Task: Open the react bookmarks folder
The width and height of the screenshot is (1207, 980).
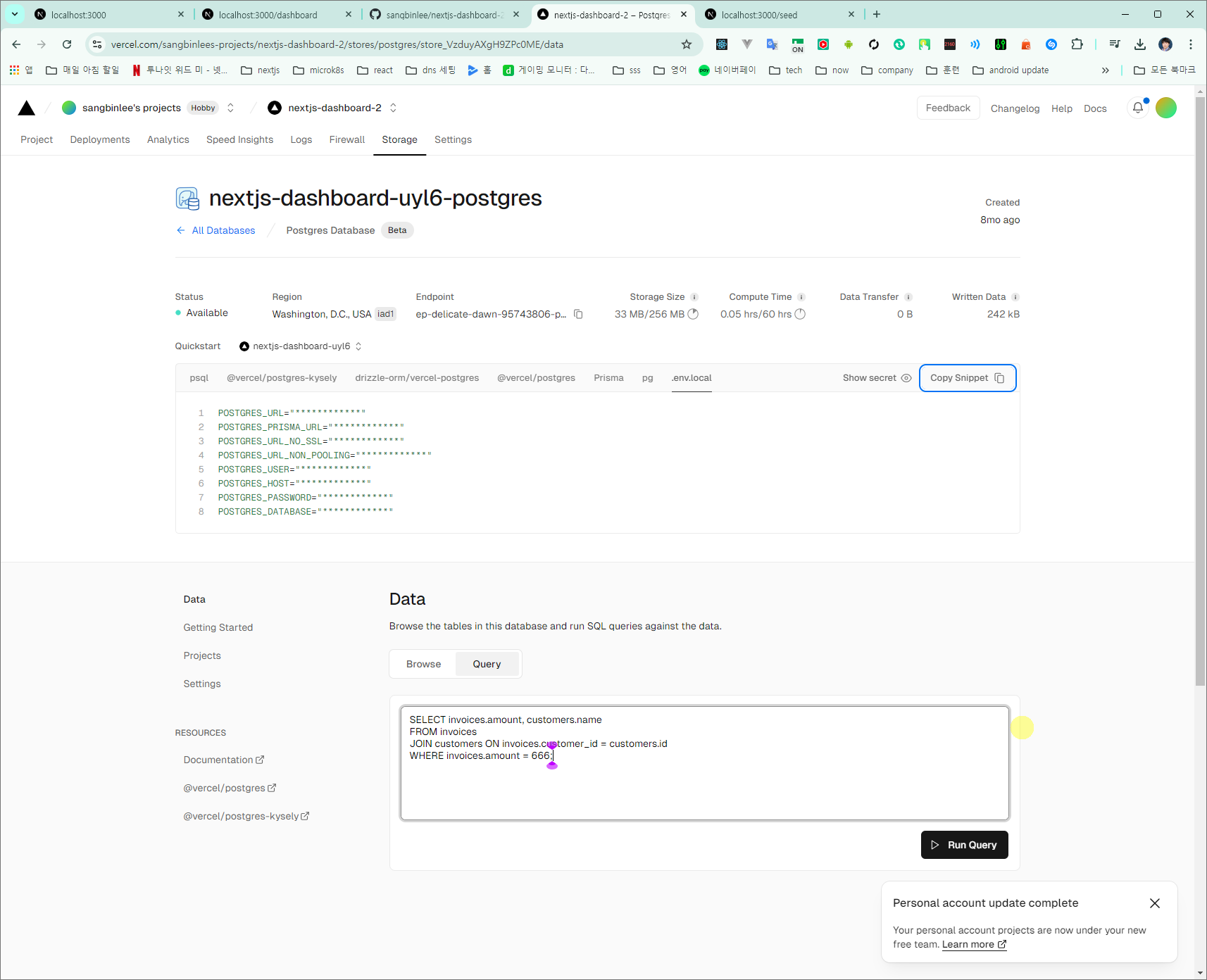Action: tap(375, 70)
